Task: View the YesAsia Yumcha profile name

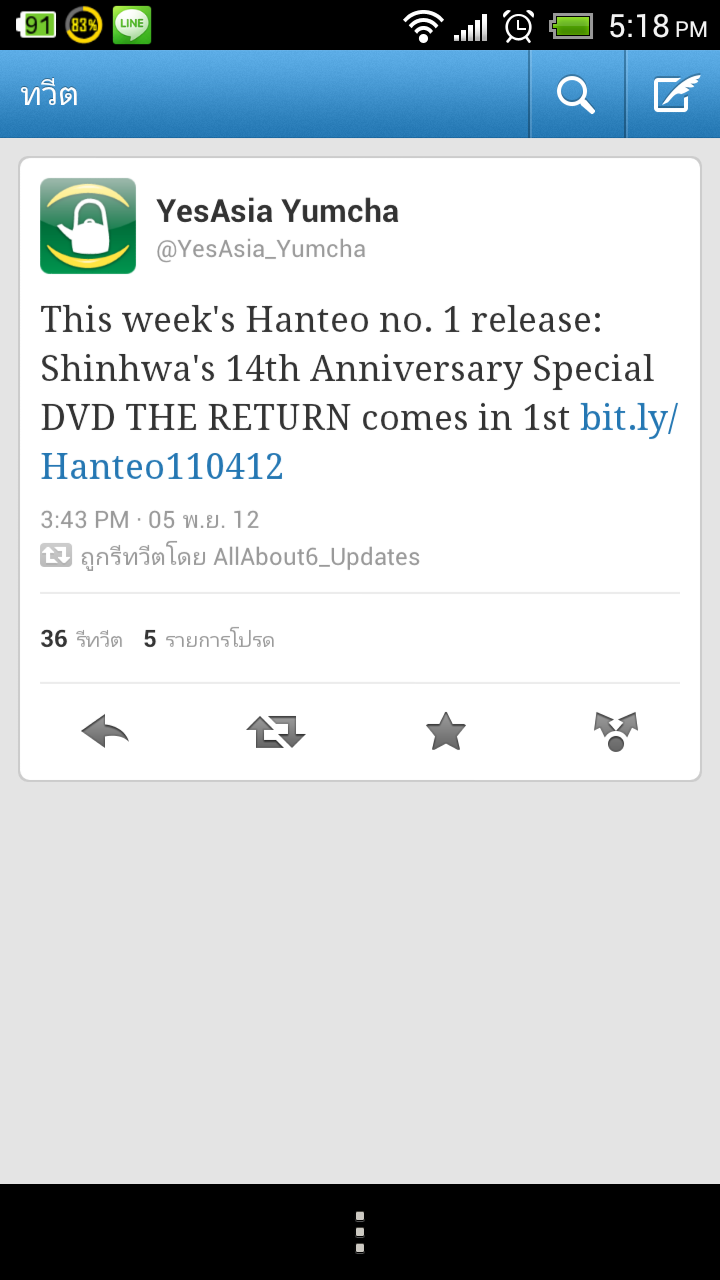Action: point(277,211)
